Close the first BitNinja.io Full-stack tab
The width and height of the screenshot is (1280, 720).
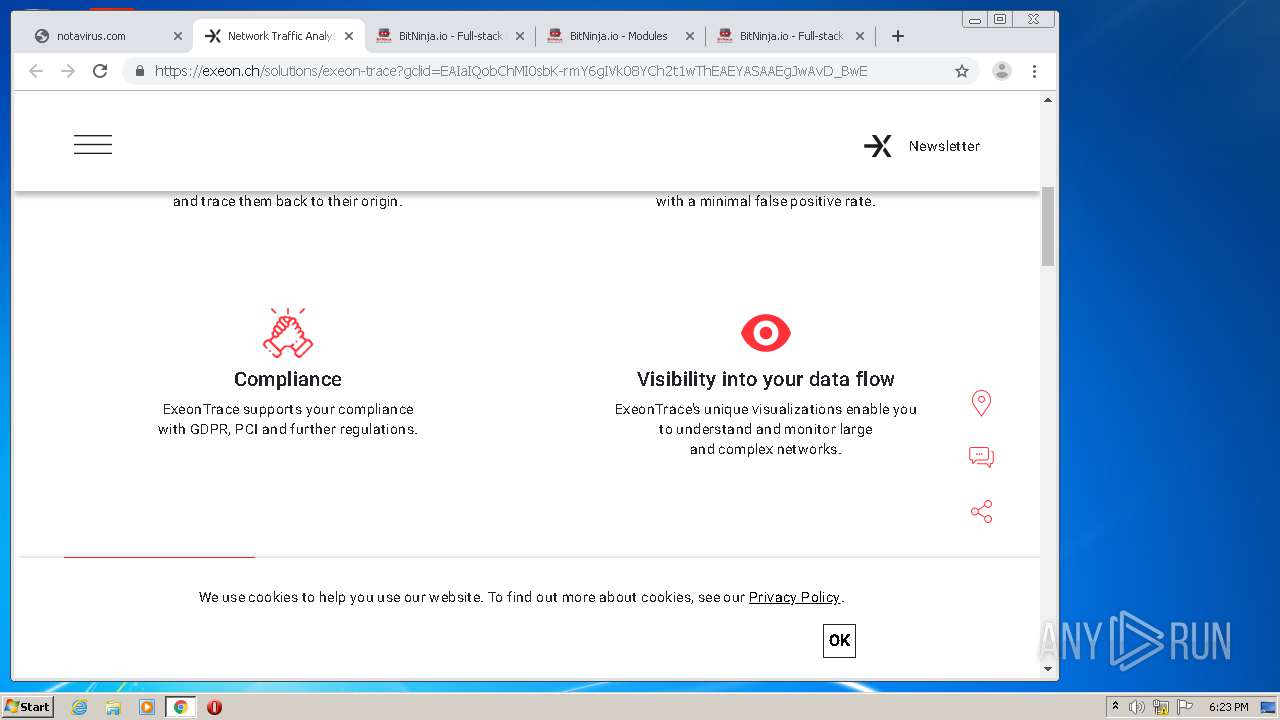click(x=520, y=36)
